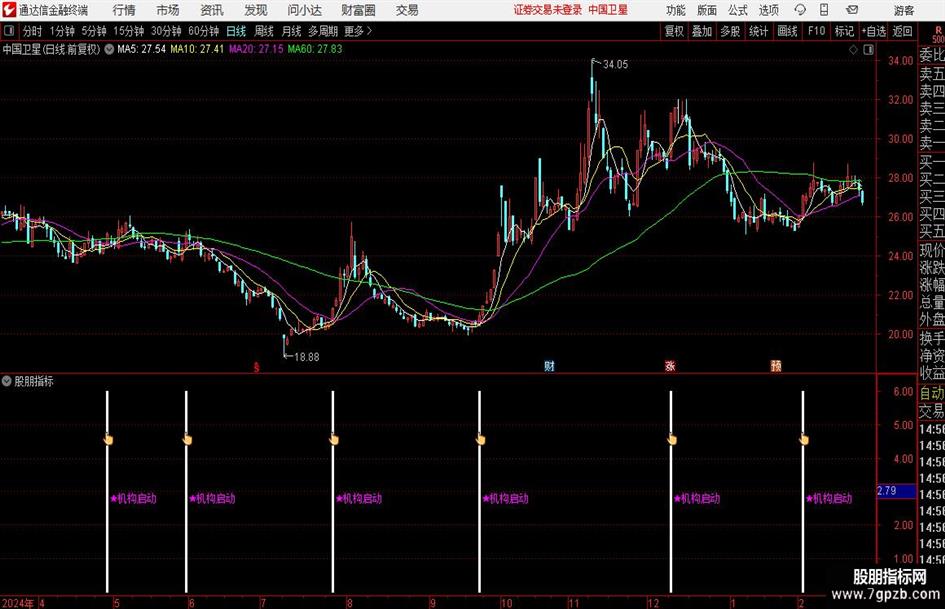This screenshot has height=609, width=945.
Task: Open the 发现 menu
Action: pyautogui.click(x=256, y=10)
